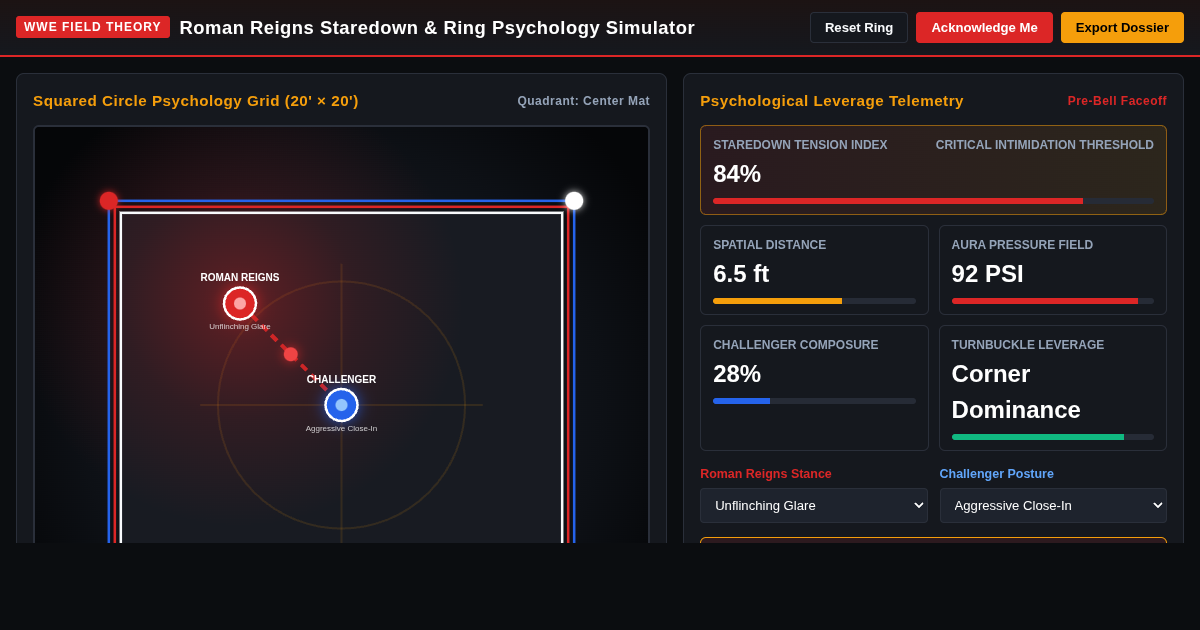Viewport: 1200px width, 630px height.
Task: Click the Pre-Bell Faceoff status label
Action: click(x=1117, y=101)
